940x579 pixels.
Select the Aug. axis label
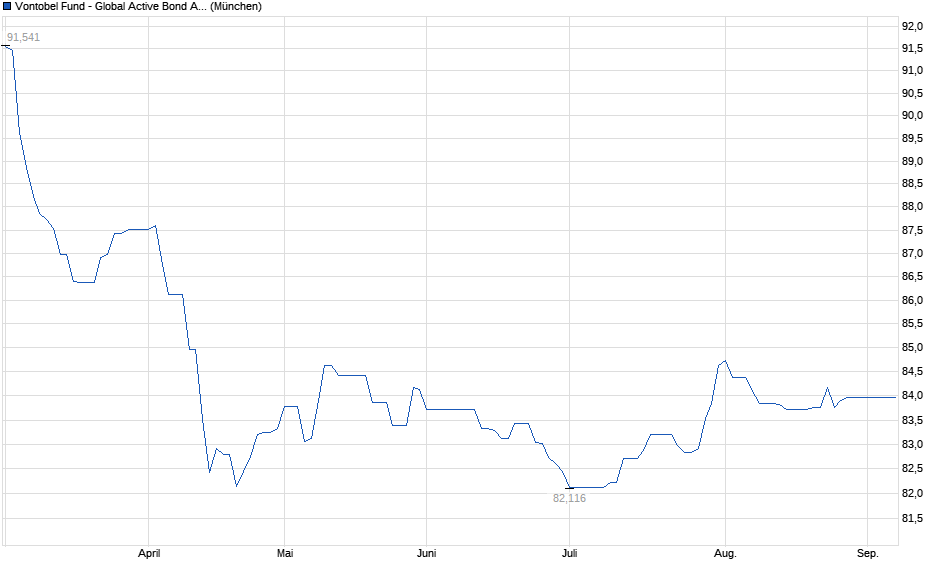point(725,553)
